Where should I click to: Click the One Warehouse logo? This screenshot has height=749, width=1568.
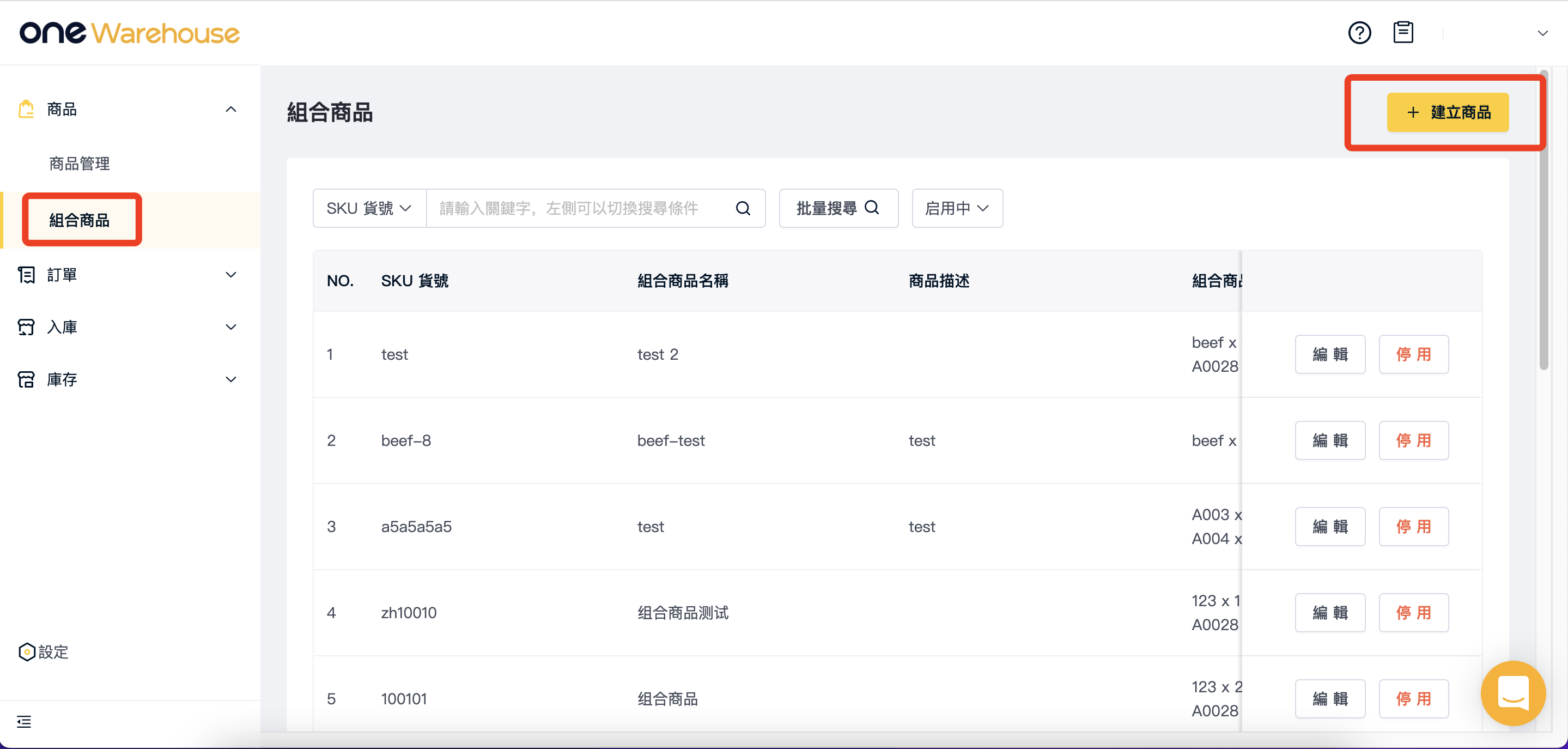pos(130,33)
